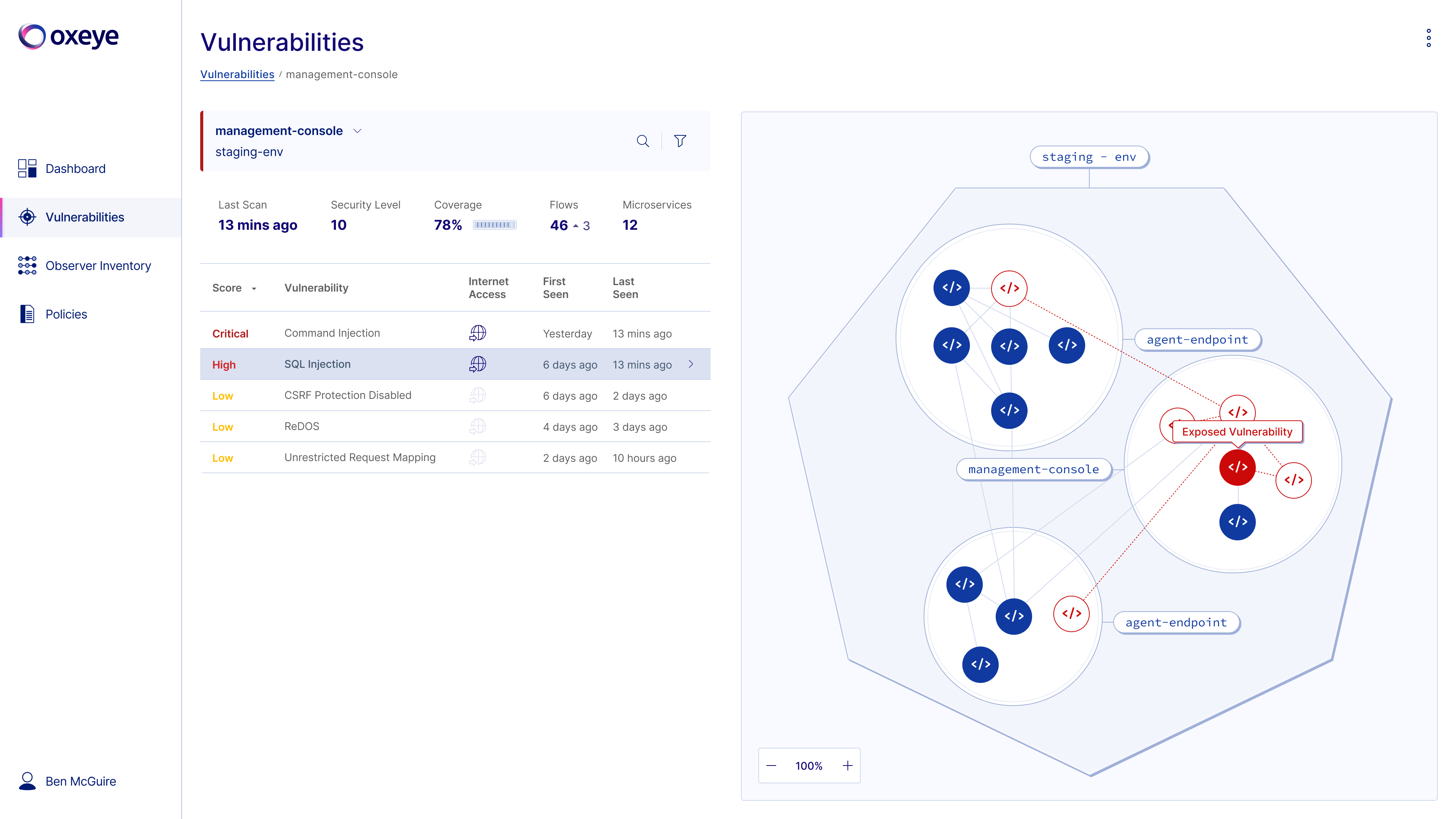Click the Vulnerabilities breadcrumb link

237,75
